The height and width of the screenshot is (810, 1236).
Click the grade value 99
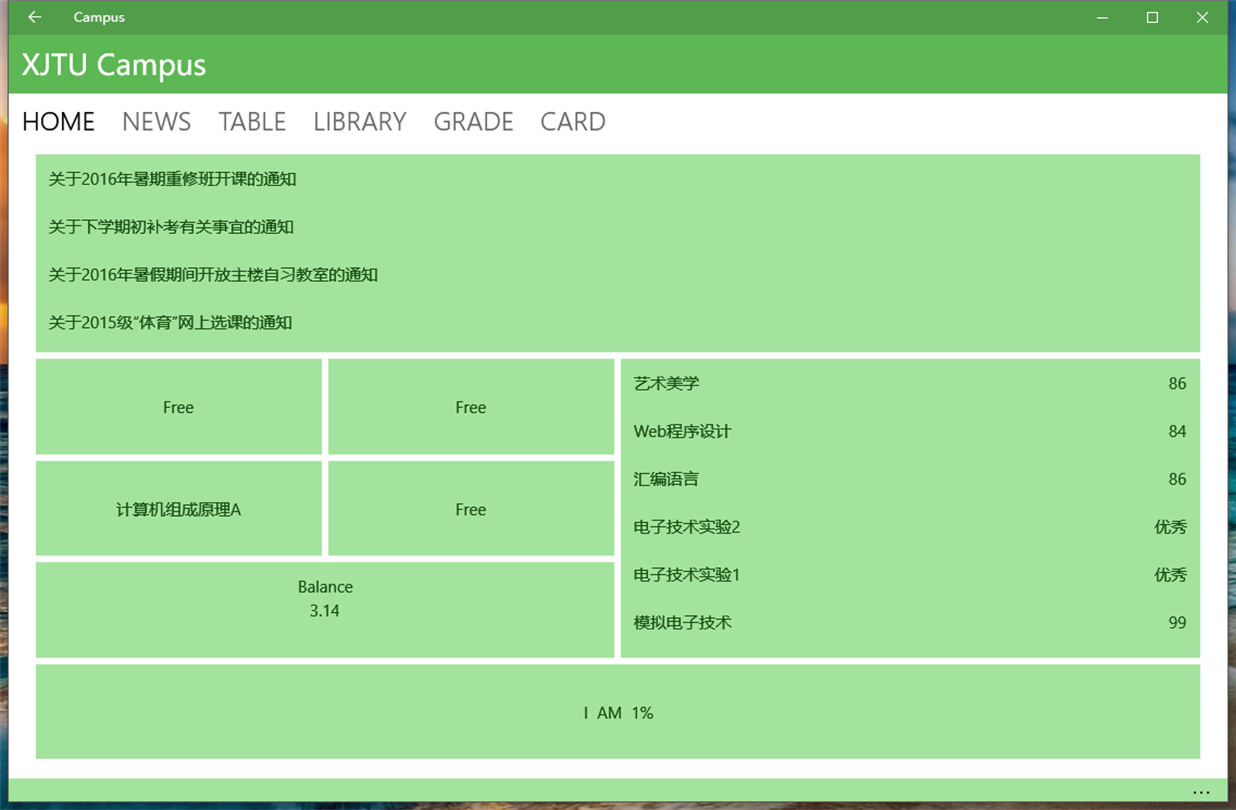[x=1177, y=623]
